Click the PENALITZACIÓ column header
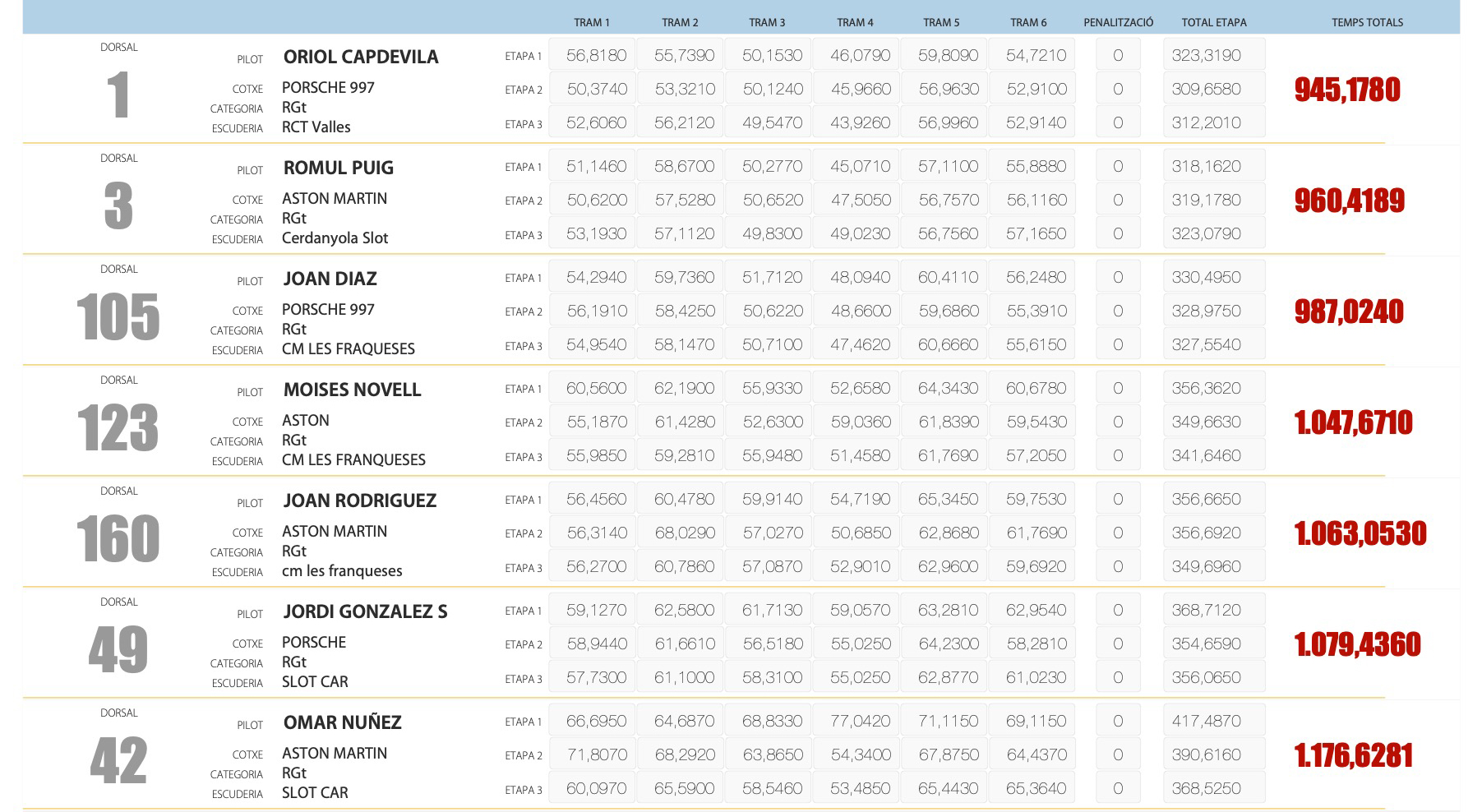 (x=1118, y=22)
